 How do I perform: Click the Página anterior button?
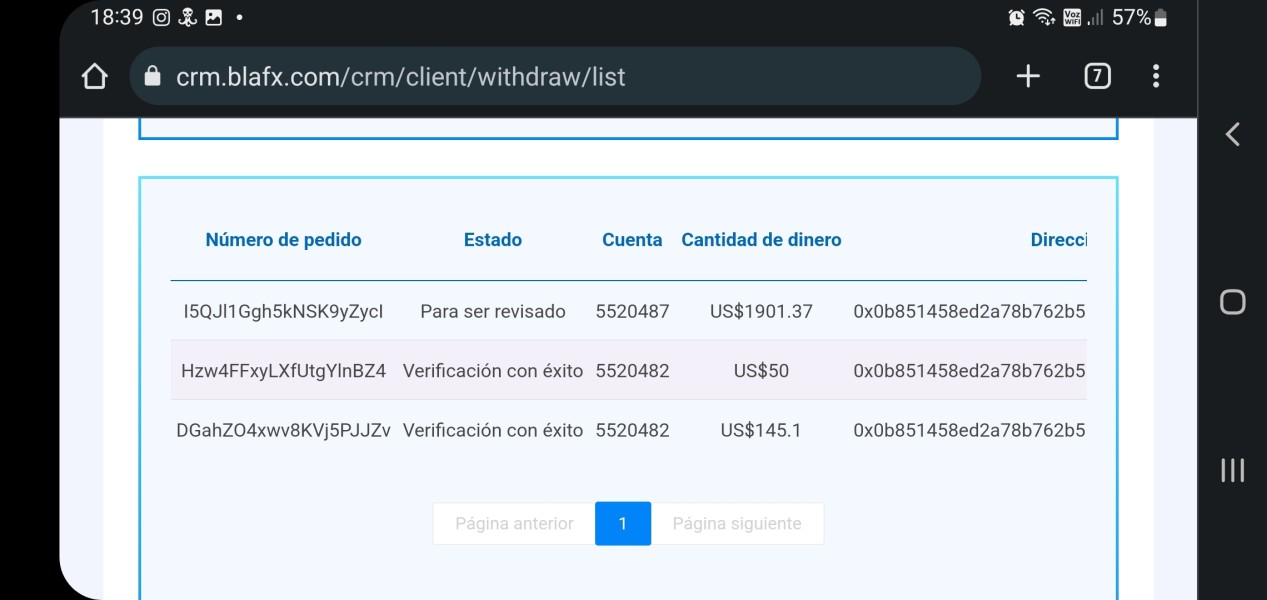(x=514, y=524)
